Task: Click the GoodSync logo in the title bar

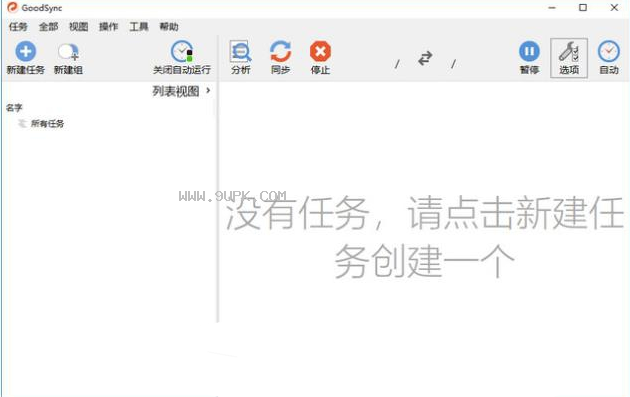Action: pos(12,7)
